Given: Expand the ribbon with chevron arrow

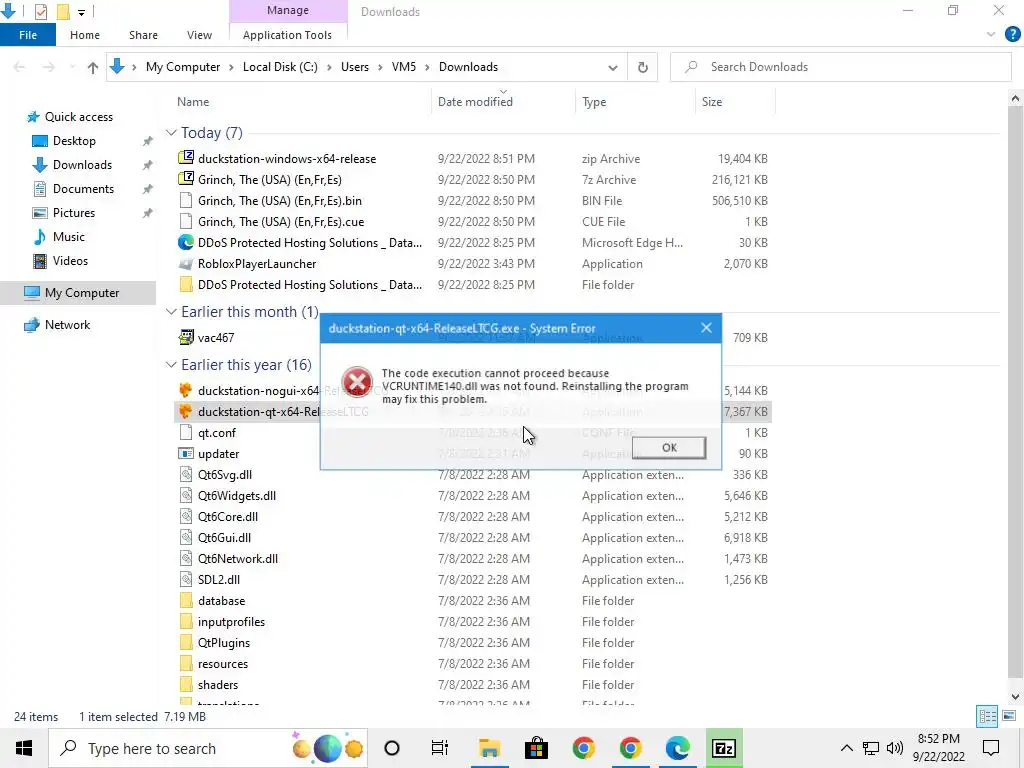Looking at the screenshot, I should 991,35.
